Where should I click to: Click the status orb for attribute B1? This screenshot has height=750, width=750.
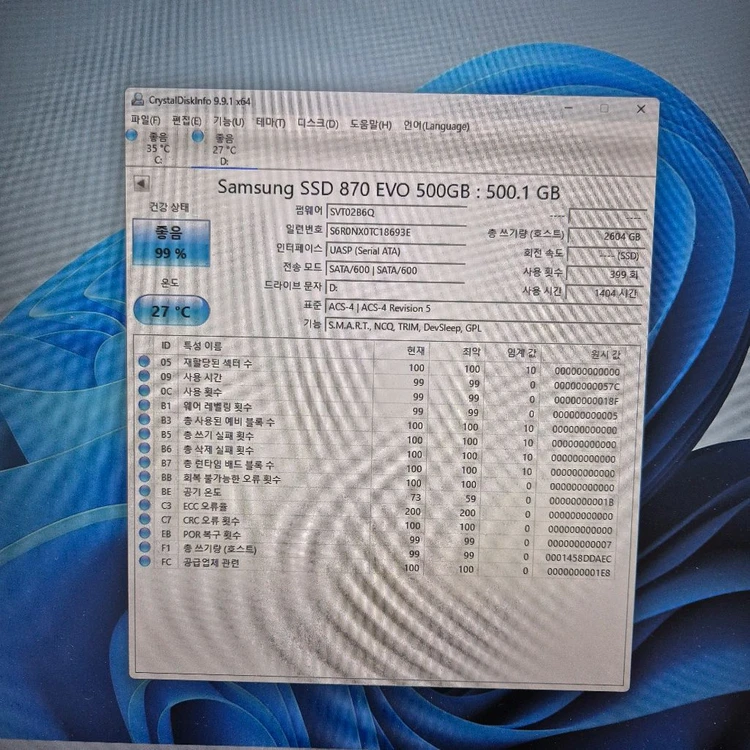click(144, 405)
